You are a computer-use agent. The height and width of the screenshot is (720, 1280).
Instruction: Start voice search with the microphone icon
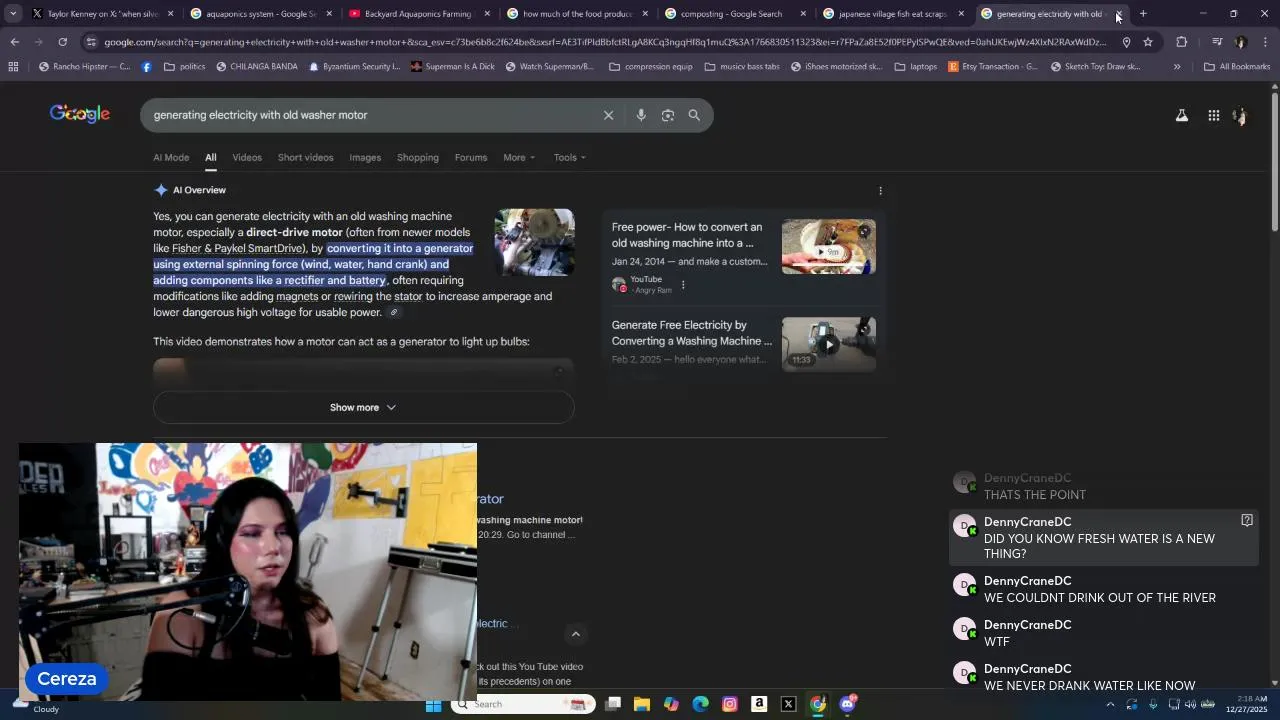641,115
